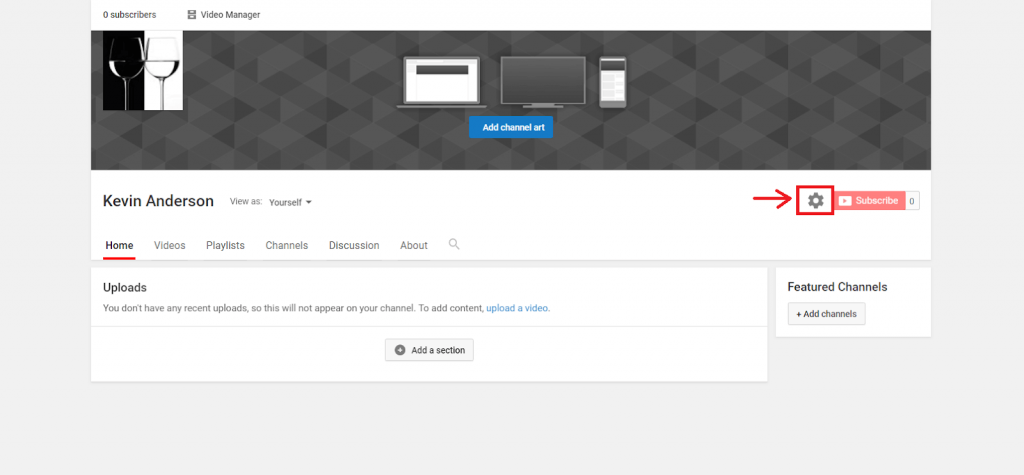1024x475 pixels.
Task: Click the YouTube logo on Subscribe button
Action: (845, 201)
